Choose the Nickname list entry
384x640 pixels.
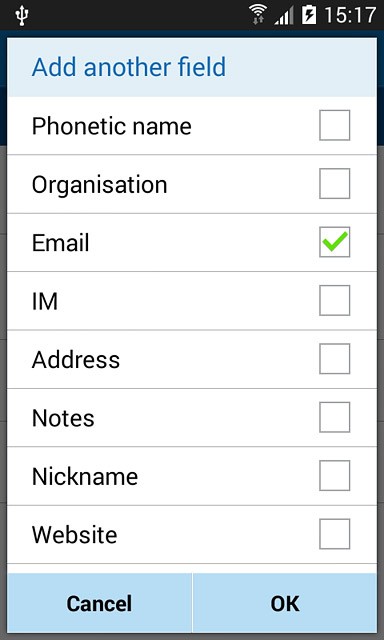tap(192, 476)
